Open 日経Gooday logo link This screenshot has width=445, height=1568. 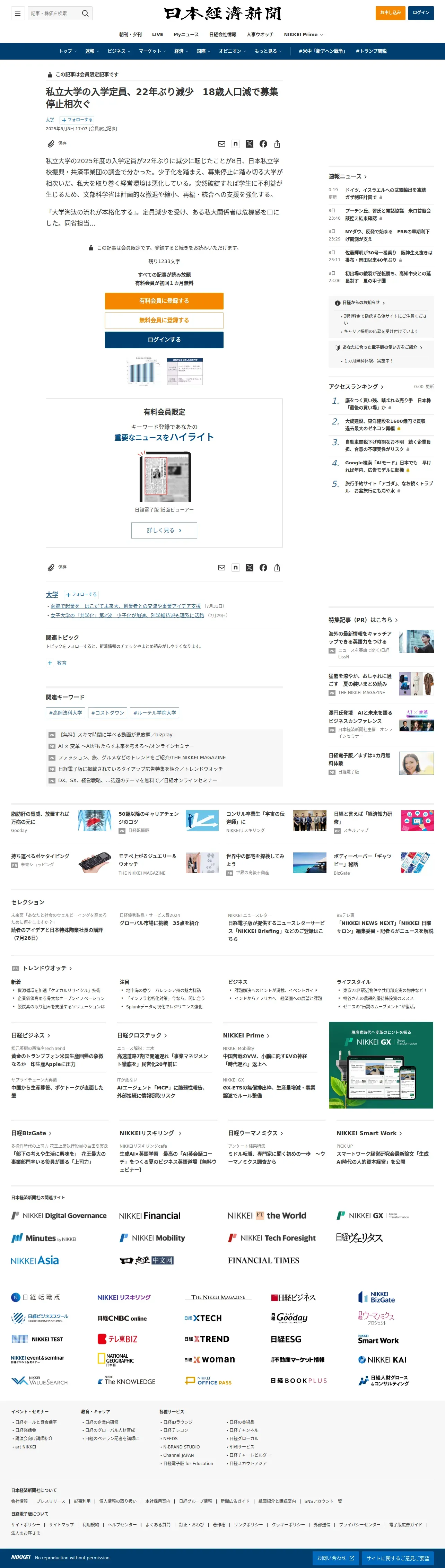pos(289,1318)
